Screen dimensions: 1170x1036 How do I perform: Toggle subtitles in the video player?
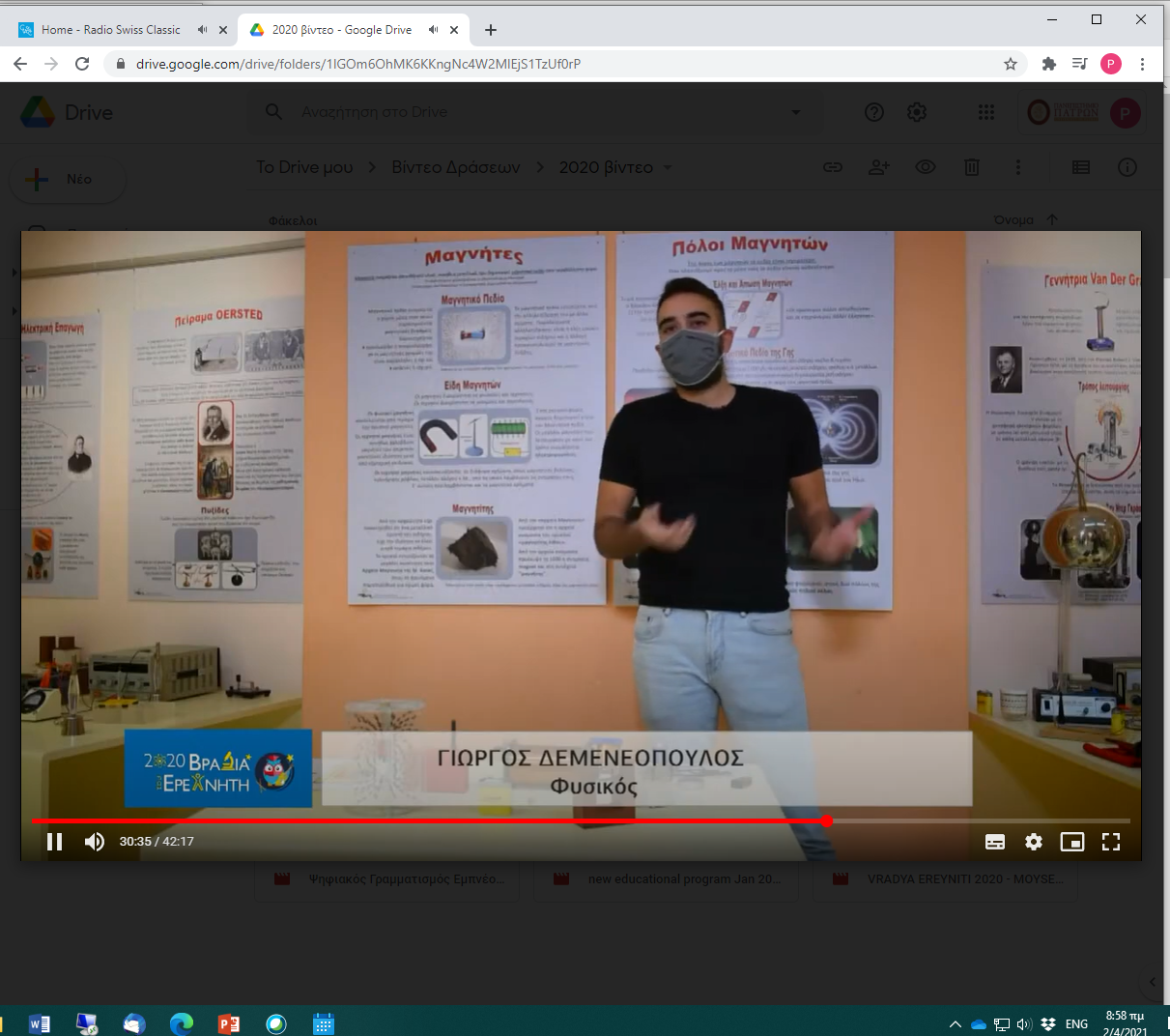point(995,842)
